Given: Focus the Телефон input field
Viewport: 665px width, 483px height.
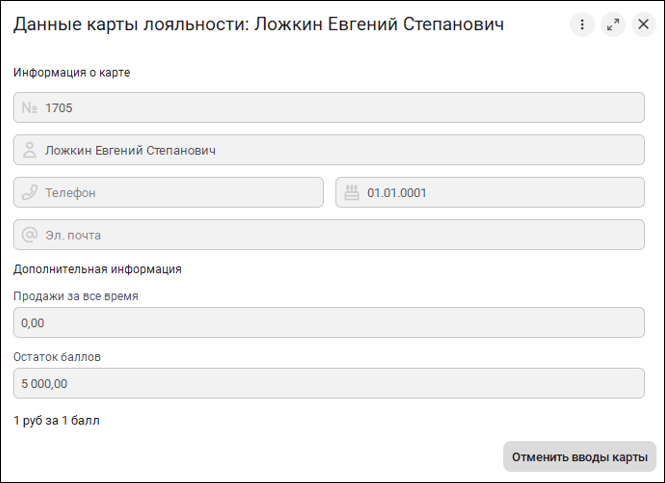Looking at the screenshot, I should [180, 193].
